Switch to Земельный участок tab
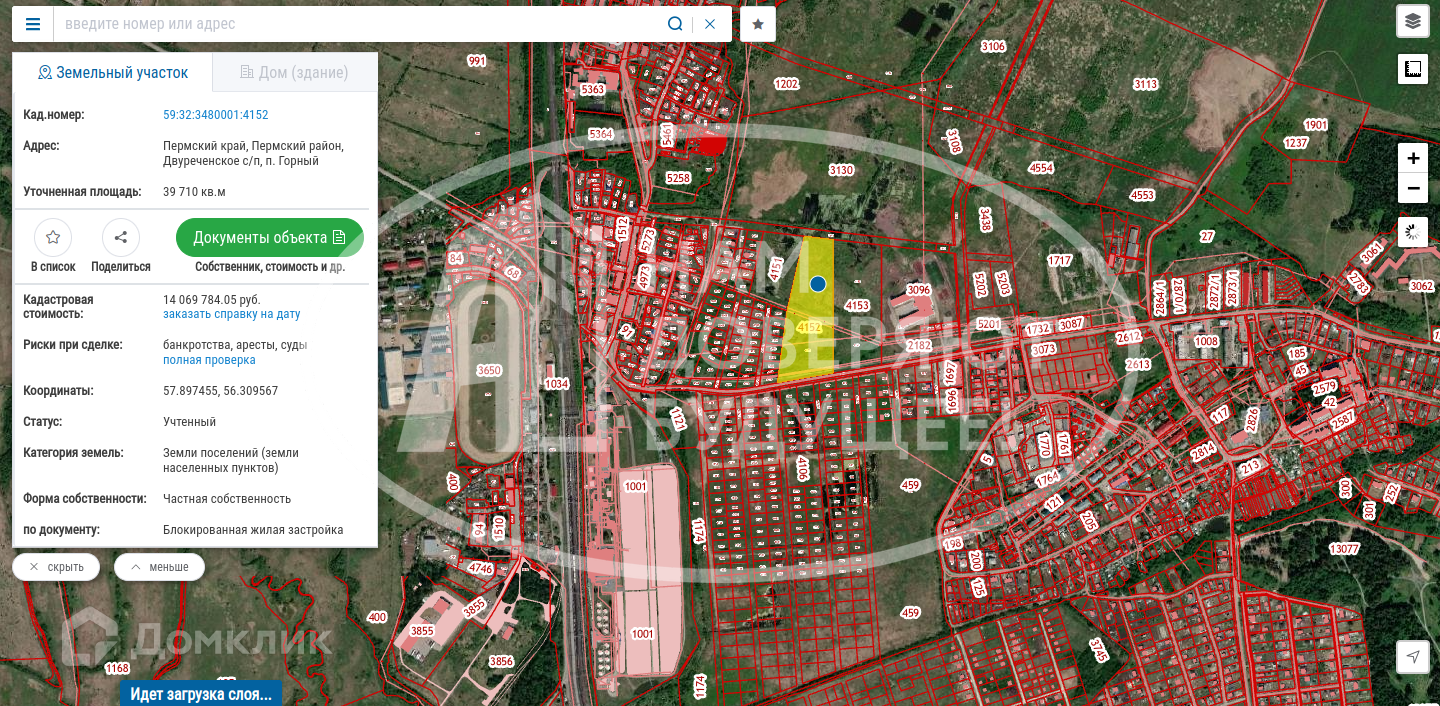The image size is (1440, 706). pos(112,73)
